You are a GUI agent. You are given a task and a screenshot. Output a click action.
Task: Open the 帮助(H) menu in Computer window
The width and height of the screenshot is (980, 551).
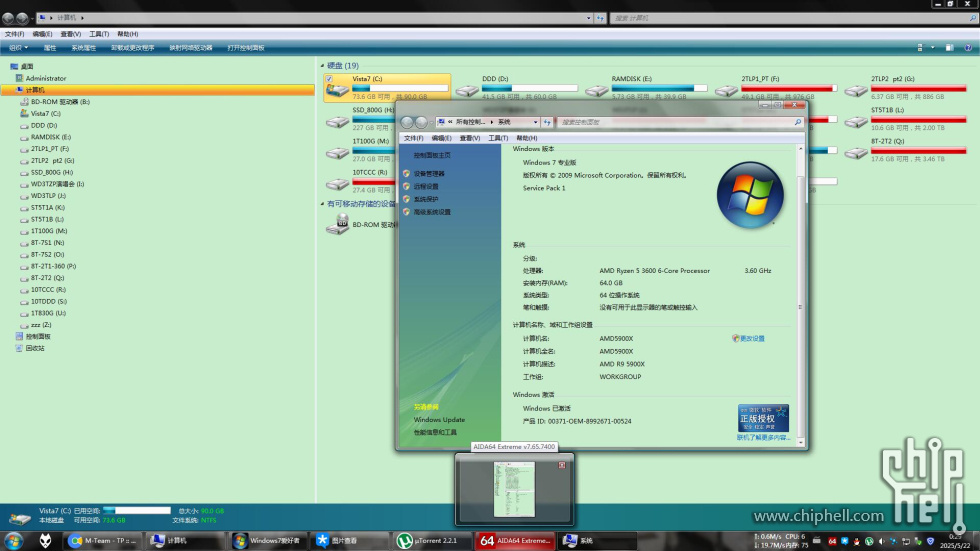click(x=128, y=34)
